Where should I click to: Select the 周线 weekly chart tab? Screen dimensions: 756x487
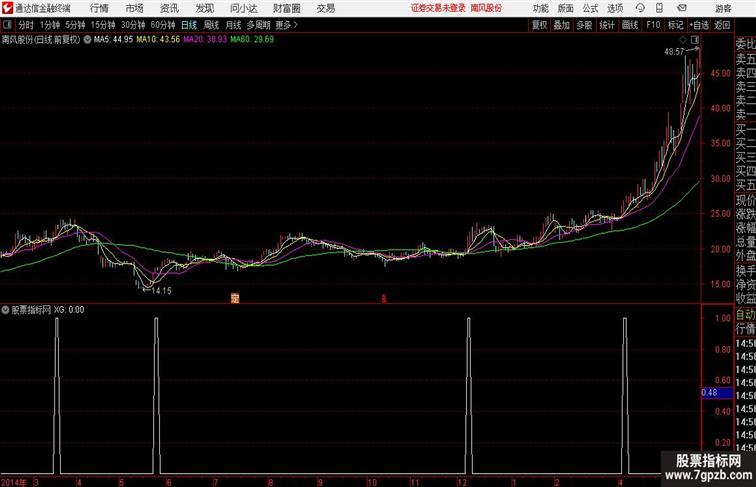pos(211,25)
